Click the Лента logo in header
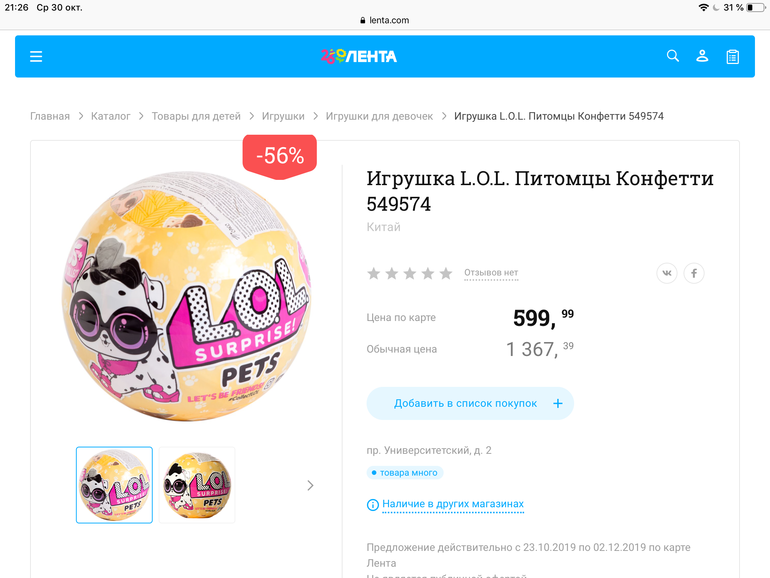This screenshot has height=578, width=770. click(359, 56)
